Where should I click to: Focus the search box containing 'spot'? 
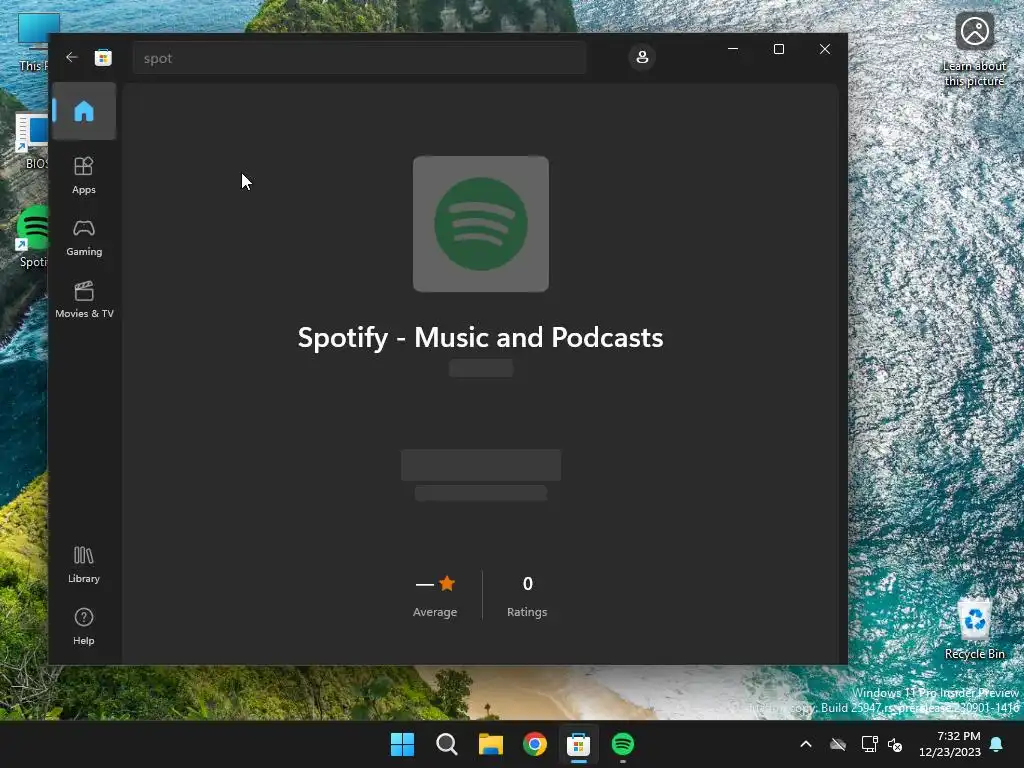click(x=359, y=58)
